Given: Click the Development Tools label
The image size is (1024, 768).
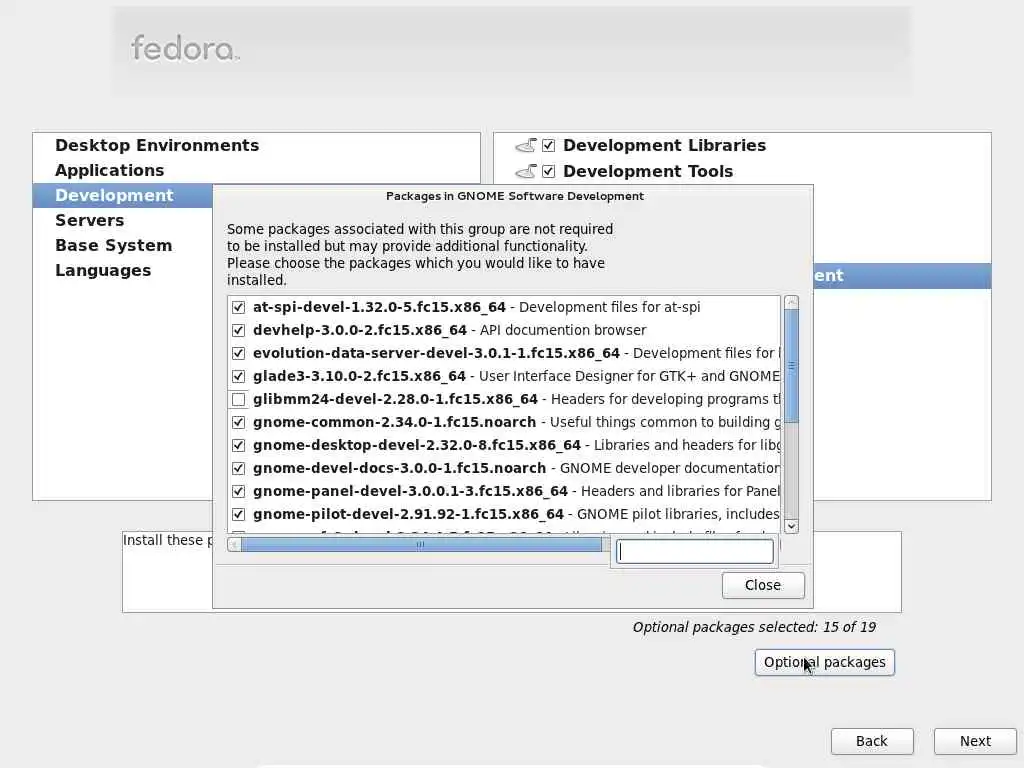Looking at the screenshot, I should (x=648, y=171).
